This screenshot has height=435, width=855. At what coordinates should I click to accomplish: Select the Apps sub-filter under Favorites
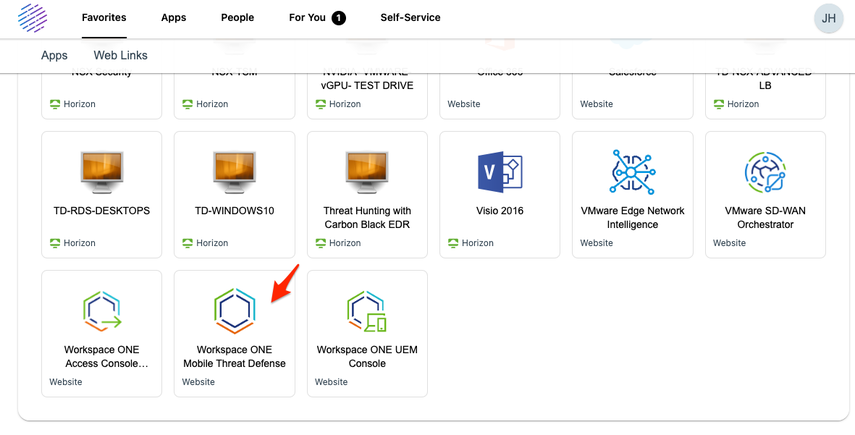[54, 56]
